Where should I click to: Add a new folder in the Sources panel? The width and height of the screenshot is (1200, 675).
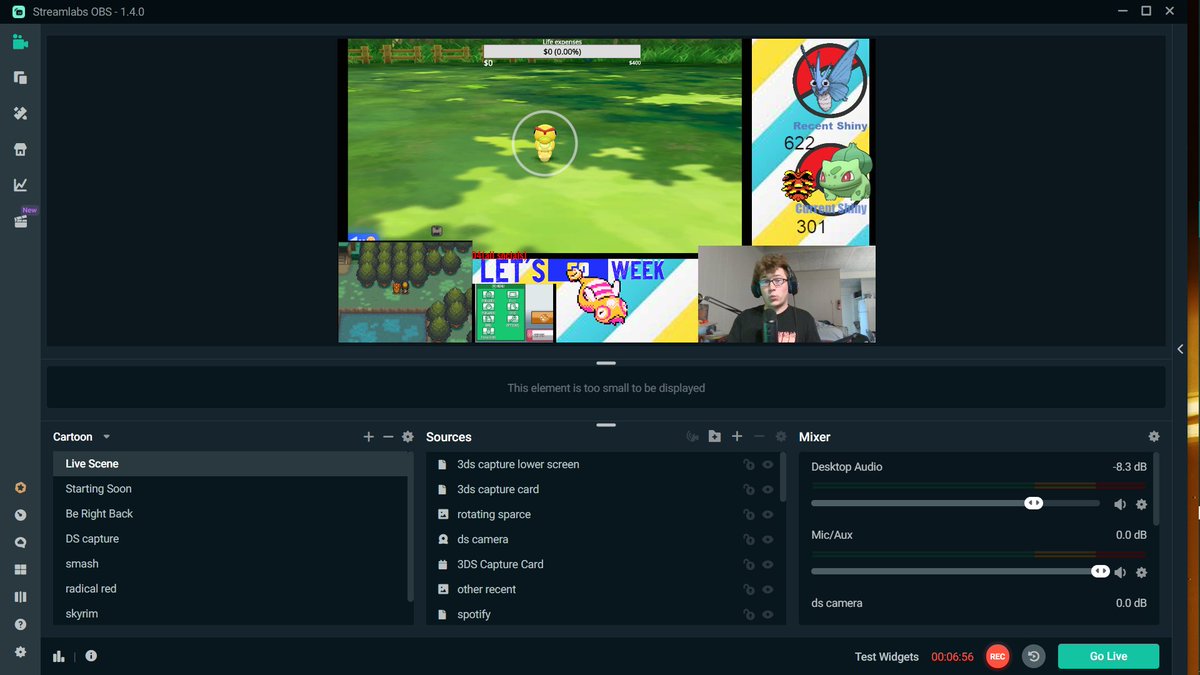714,436
